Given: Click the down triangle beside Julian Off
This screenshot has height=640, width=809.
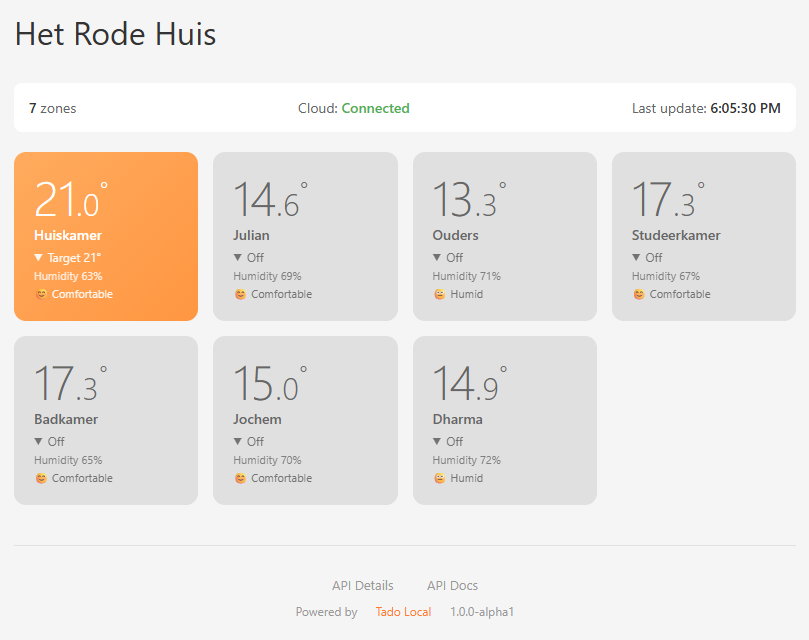Looking at the screenshot, I should click(237, 257).
